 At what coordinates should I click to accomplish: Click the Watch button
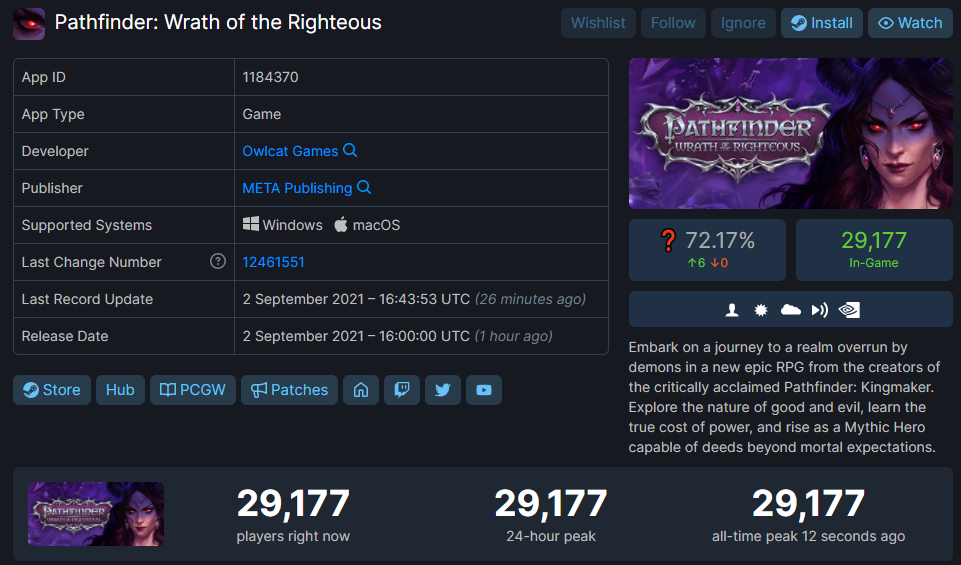pos(910,23)
